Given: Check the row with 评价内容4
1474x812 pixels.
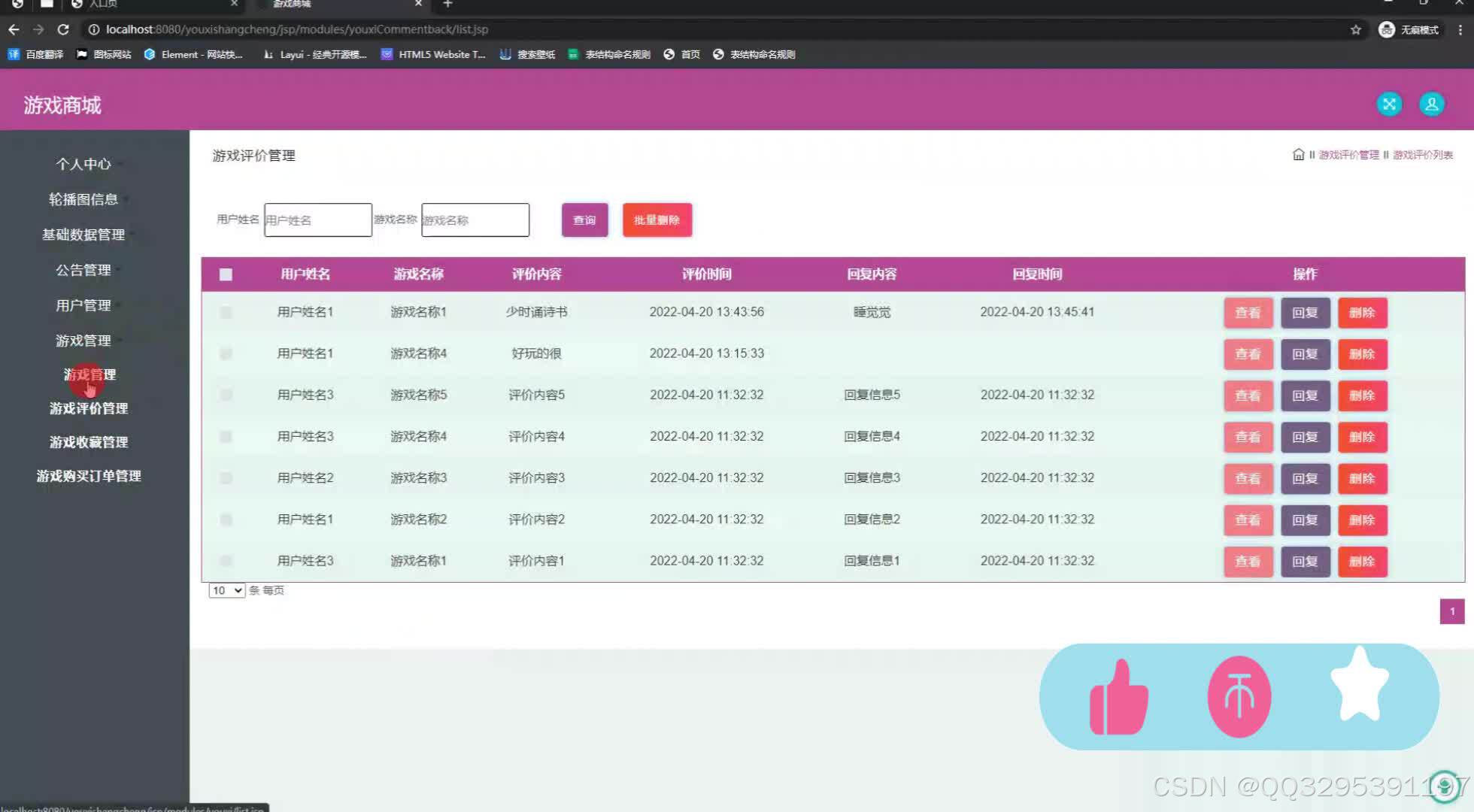Looking at the screenshot, I should [x=226, y=436].
